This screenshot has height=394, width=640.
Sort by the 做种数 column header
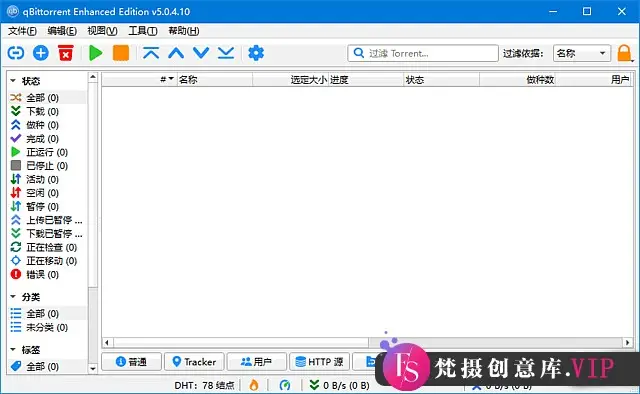pos(518,80)
